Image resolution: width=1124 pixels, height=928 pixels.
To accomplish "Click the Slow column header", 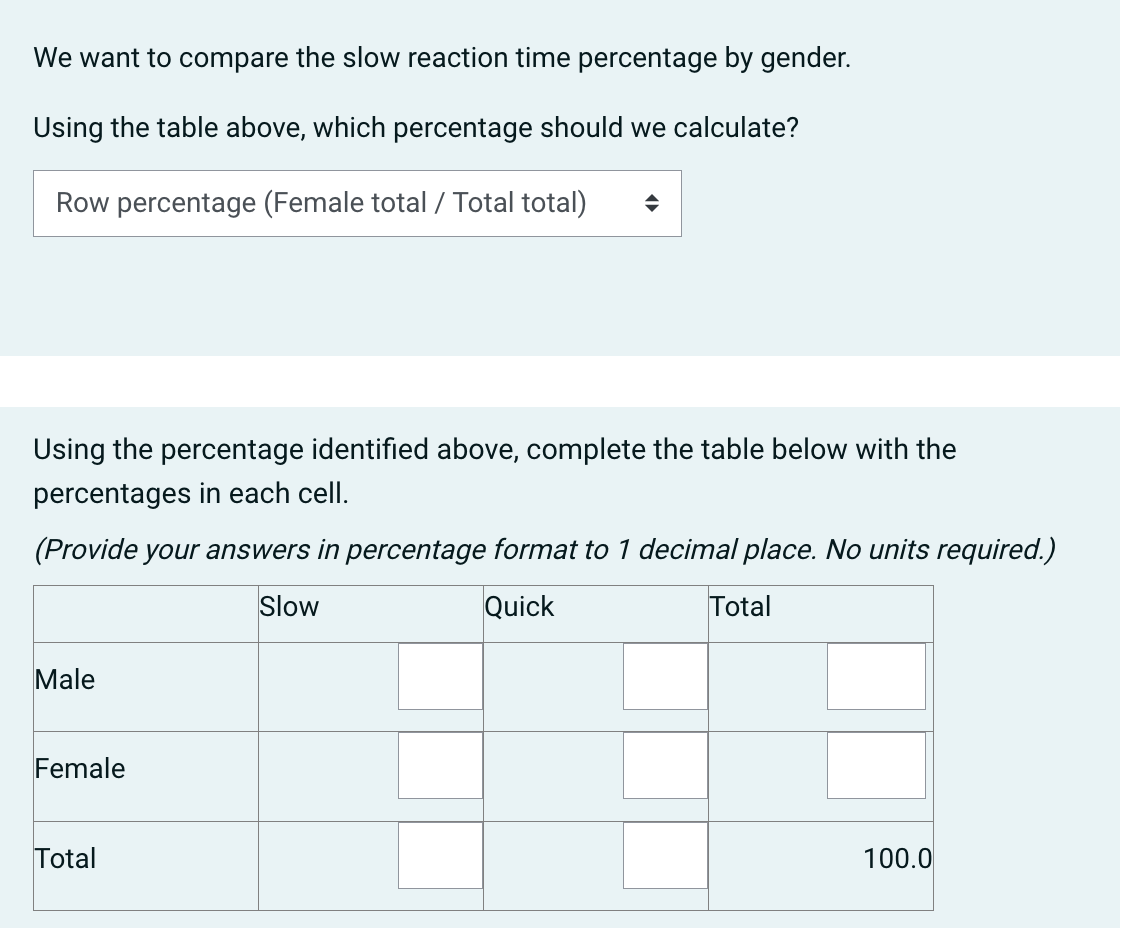I will (289, 607).
